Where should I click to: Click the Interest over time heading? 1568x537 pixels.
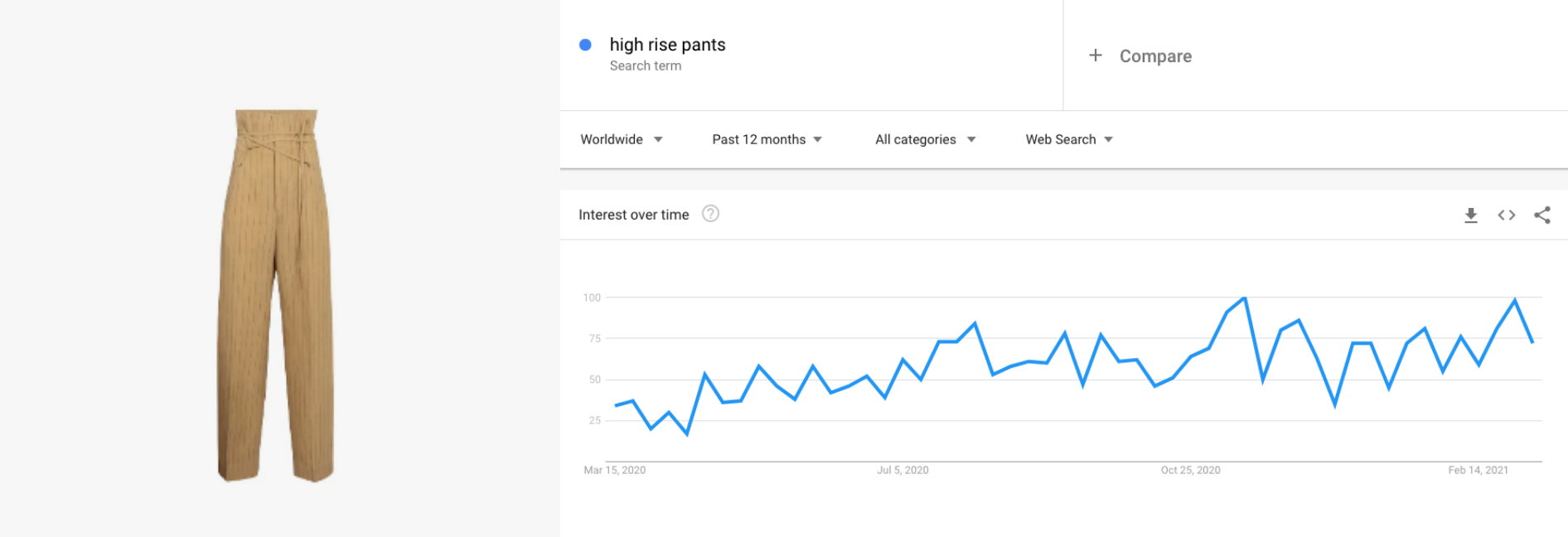coord(633,215)
